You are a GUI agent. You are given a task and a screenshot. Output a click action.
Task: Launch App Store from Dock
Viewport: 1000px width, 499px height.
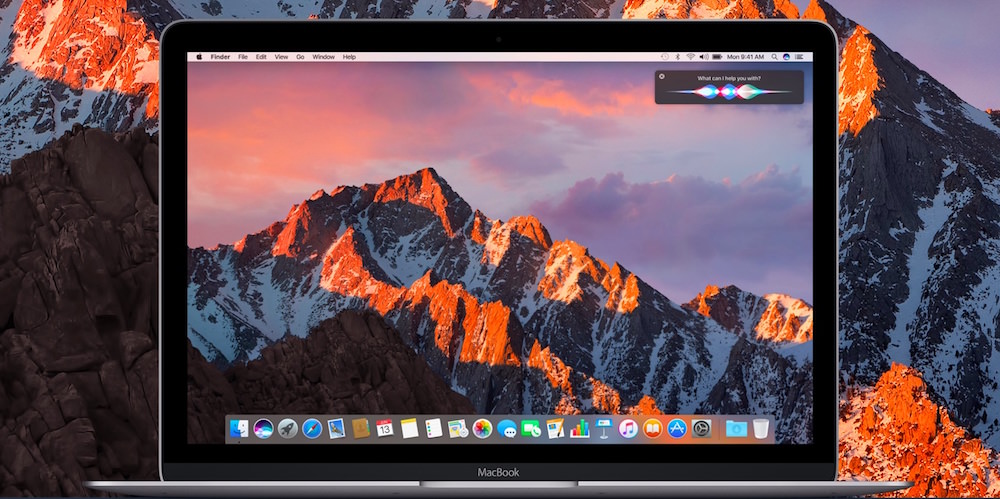click(677, 428)
